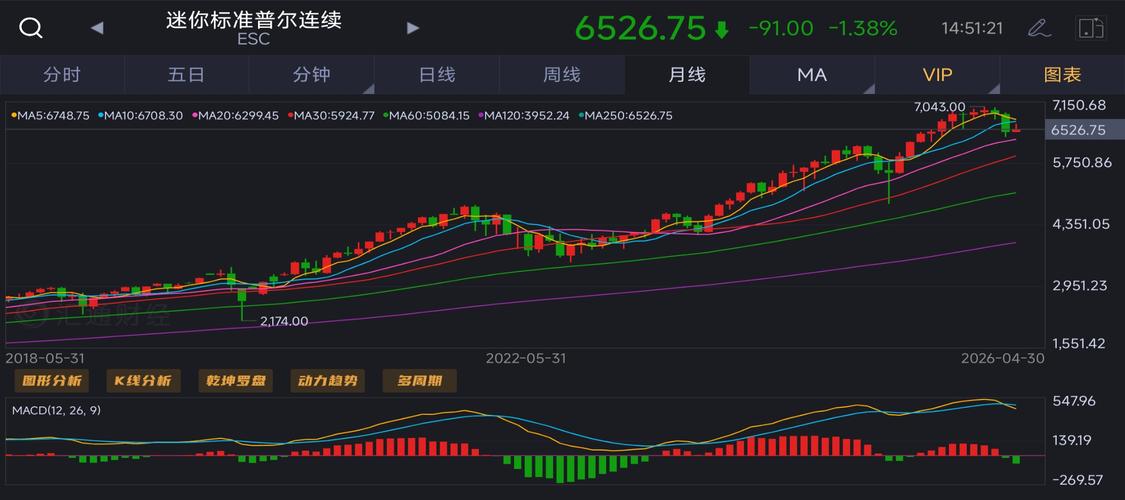
Task: Click the -91.00 price change value
Action: tap(781, 29)
